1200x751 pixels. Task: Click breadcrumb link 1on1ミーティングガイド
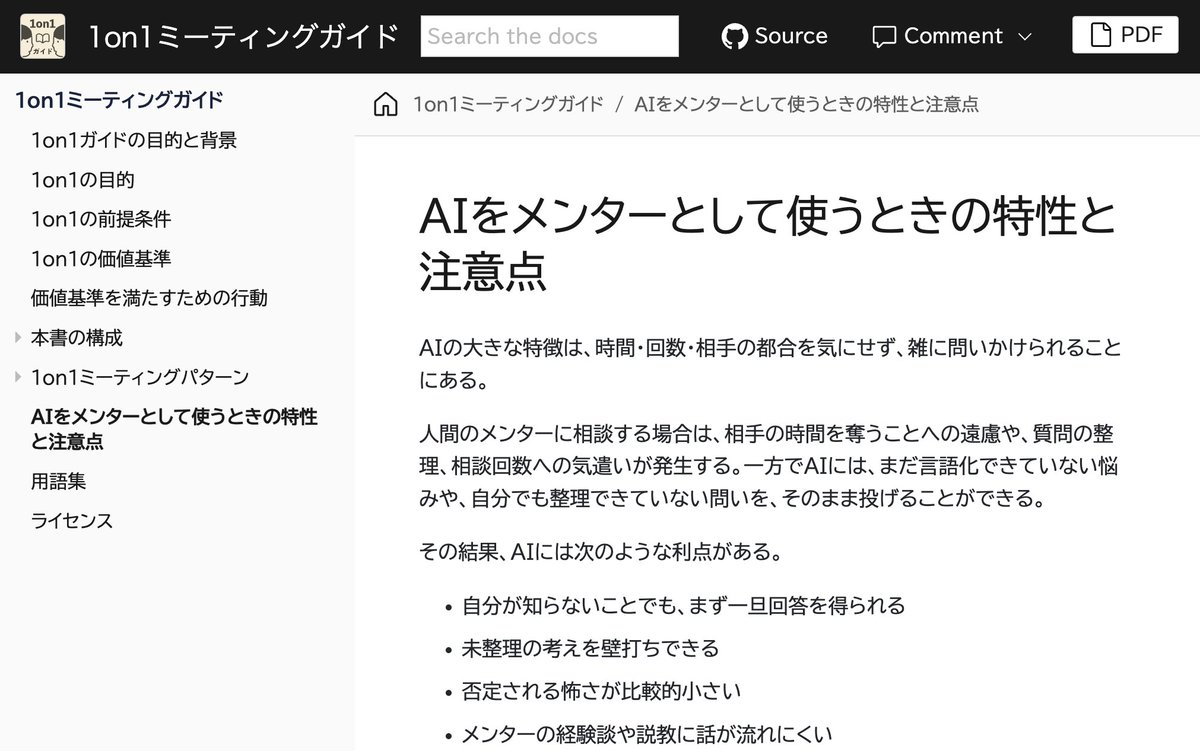509,104
